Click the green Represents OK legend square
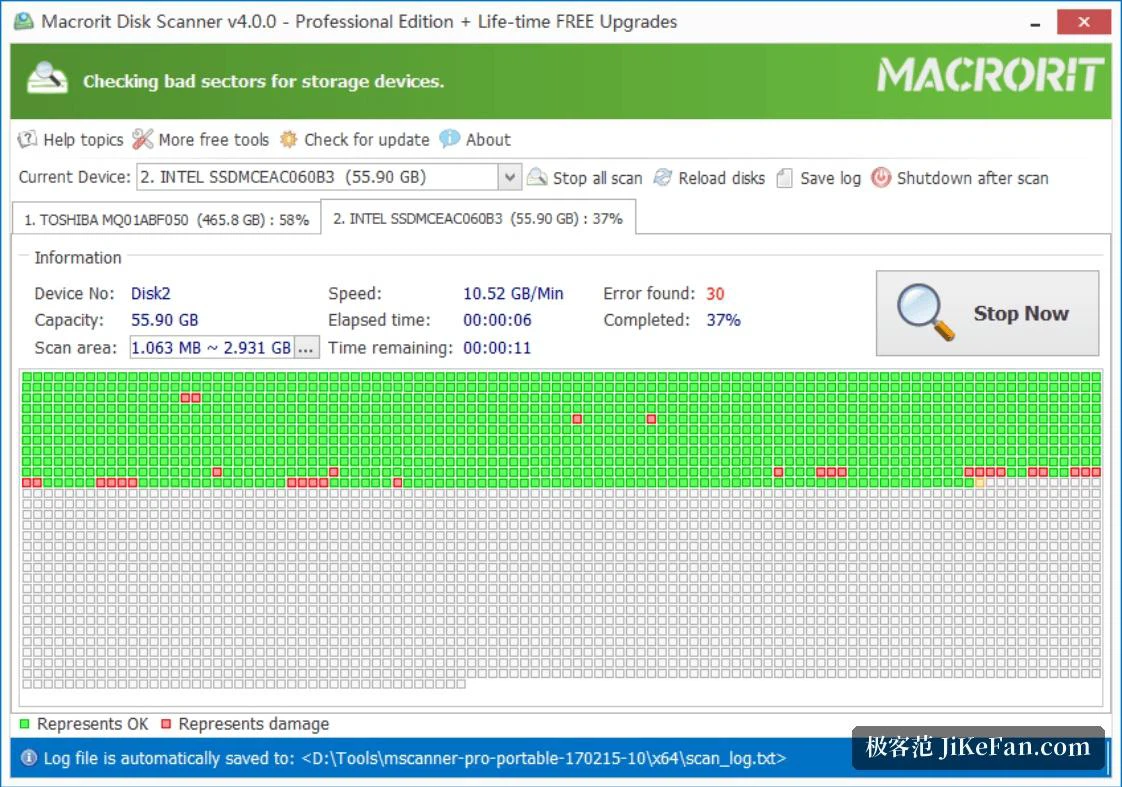 (x=25, y=724)
